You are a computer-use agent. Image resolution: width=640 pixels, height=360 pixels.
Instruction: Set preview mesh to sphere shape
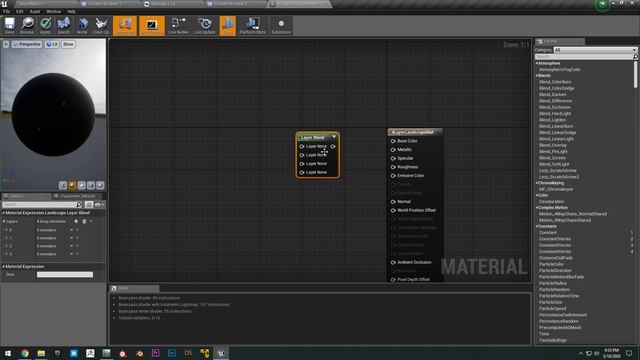point(72,186)
